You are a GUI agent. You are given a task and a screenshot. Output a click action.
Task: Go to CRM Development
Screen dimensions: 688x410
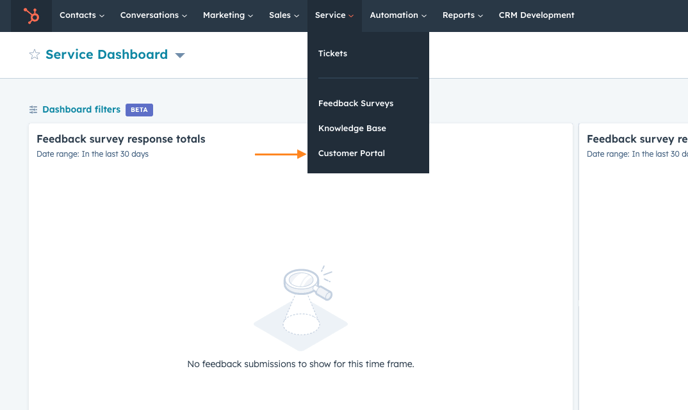tap(536, 15)
